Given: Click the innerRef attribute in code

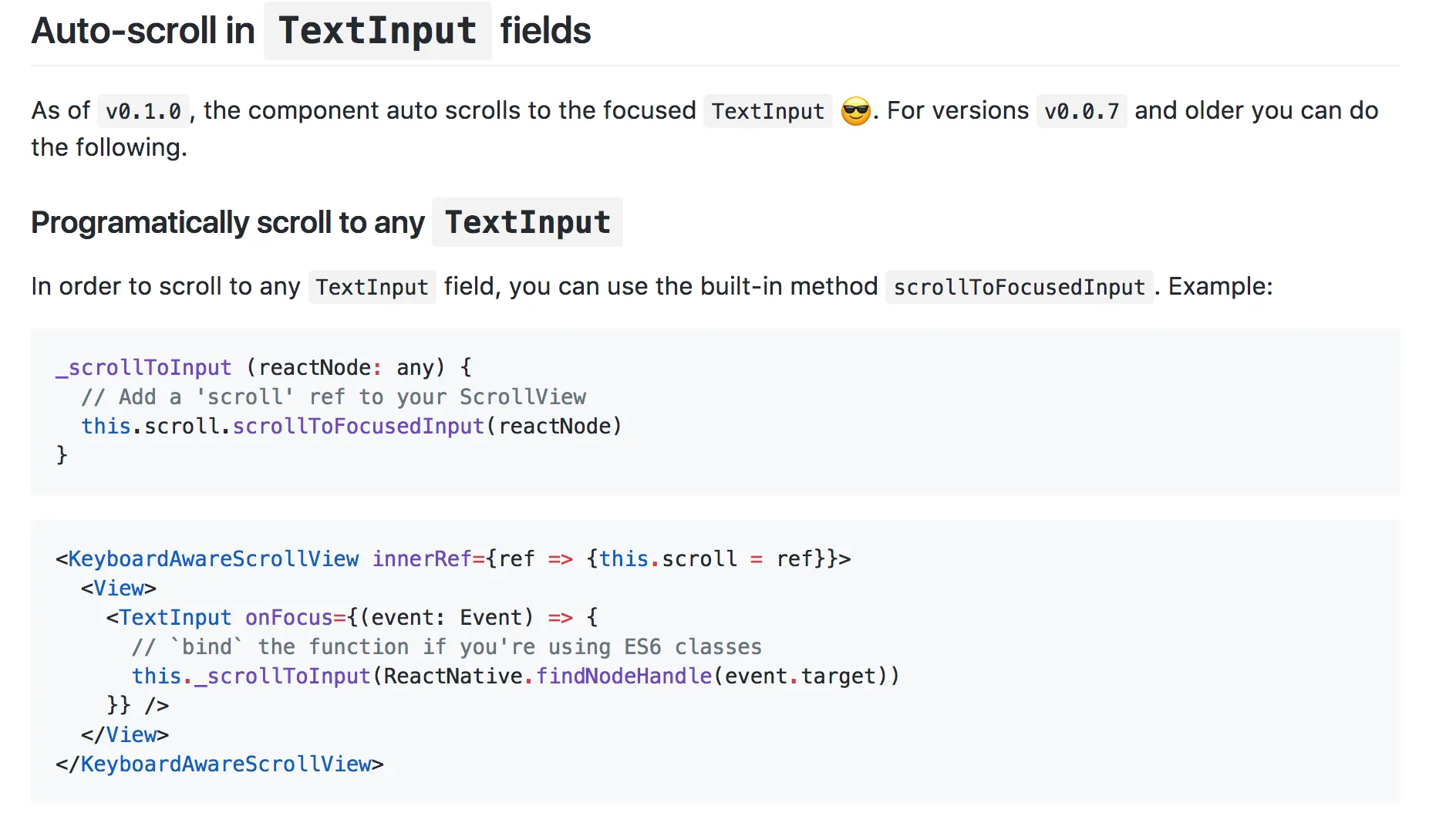Looking at the screenshot, I should click(x=422, y=559).
